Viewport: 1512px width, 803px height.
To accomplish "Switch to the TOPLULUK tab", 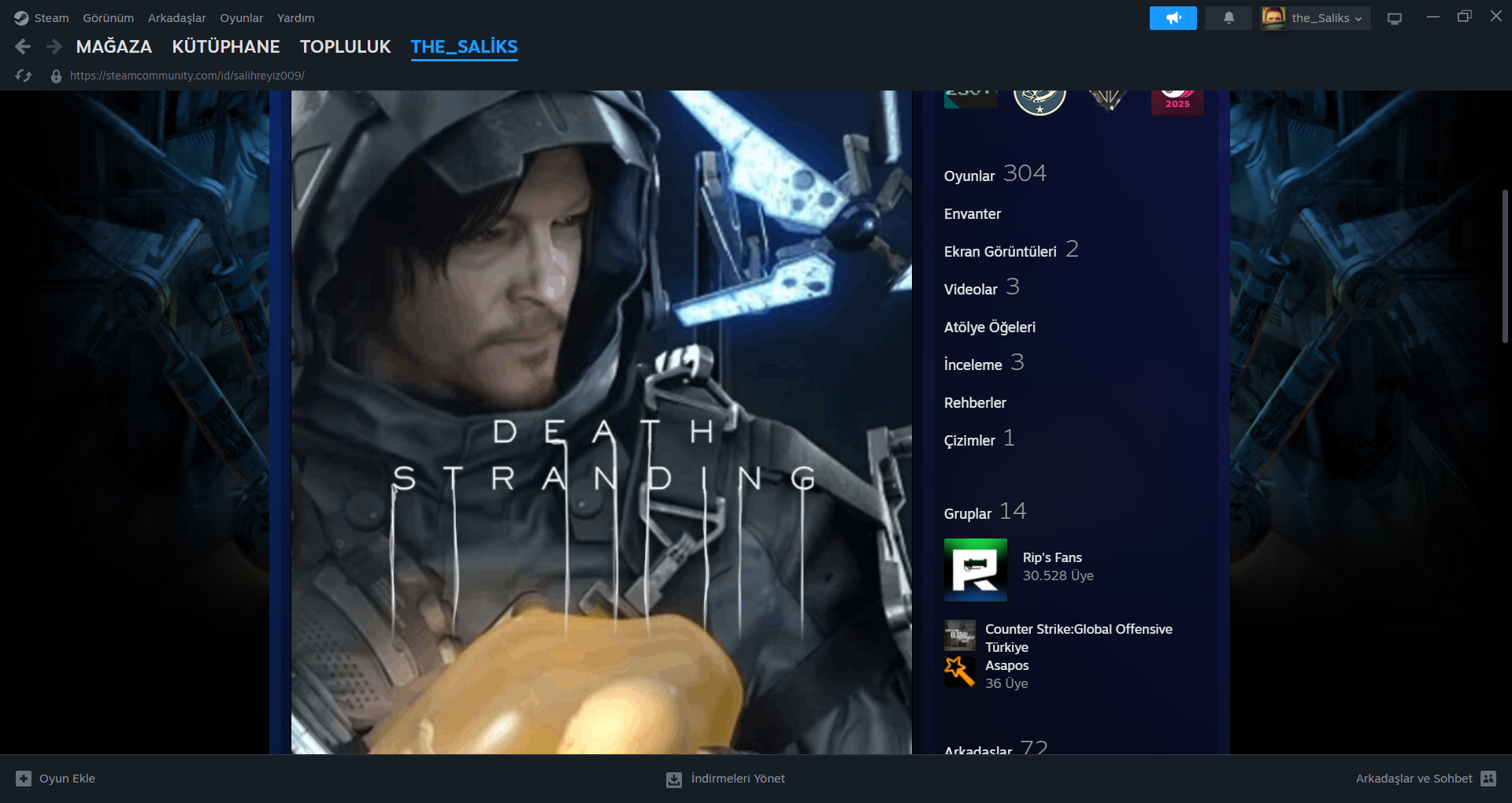I will [x=346, y=47].
